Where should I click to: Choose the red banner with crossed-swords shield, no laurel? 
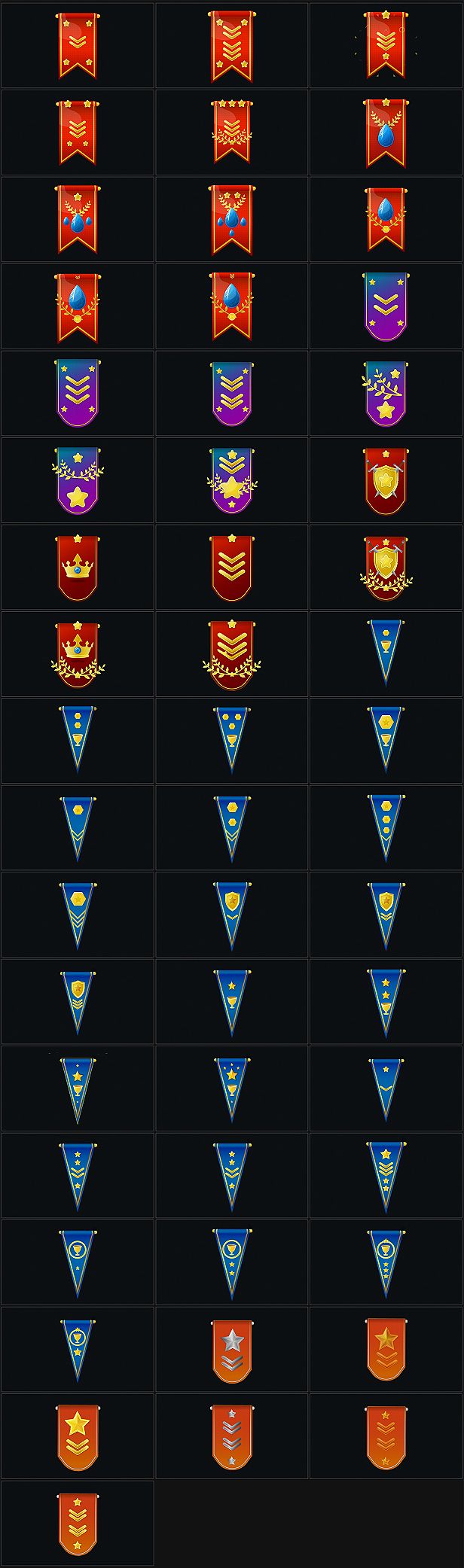386,480
